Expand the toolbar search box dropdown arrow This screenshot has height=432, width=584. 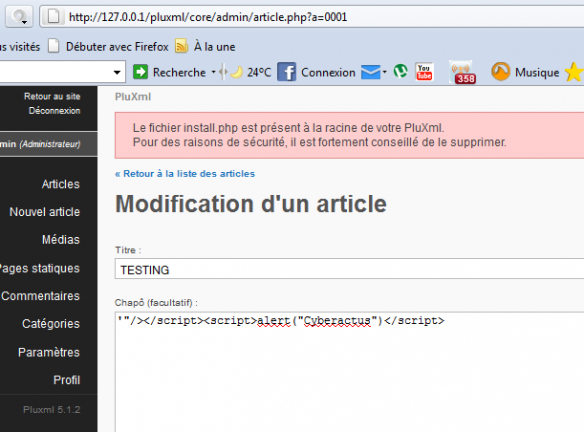tap(117, 72)
